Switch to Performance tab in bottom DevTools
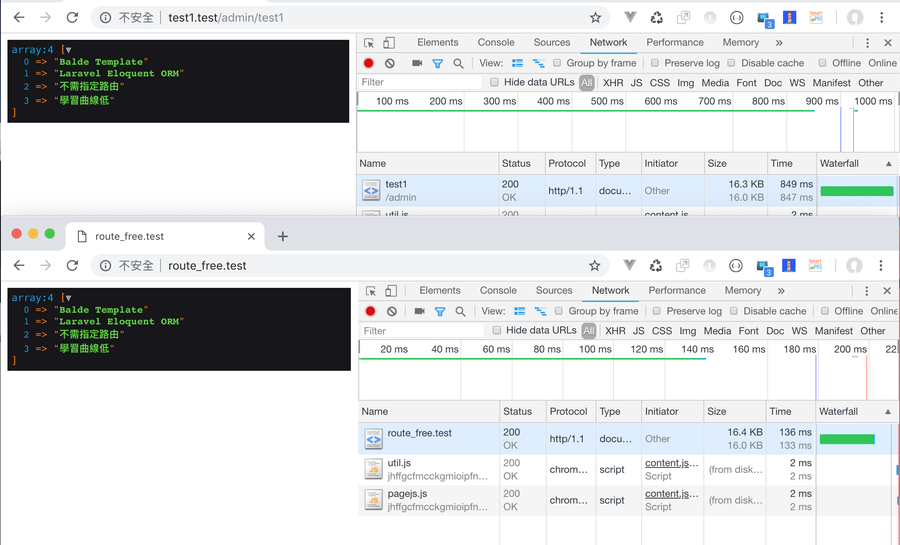900x545 pixels. click(677, 290)
